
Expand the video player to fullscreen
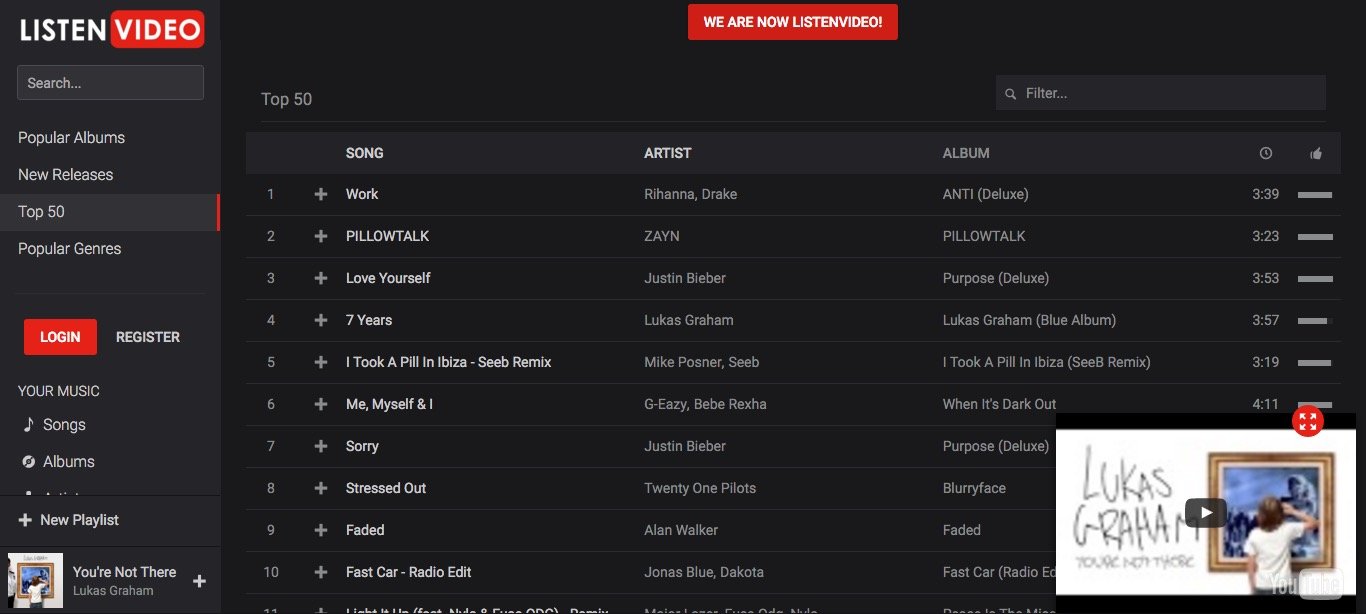(1307, 421)
